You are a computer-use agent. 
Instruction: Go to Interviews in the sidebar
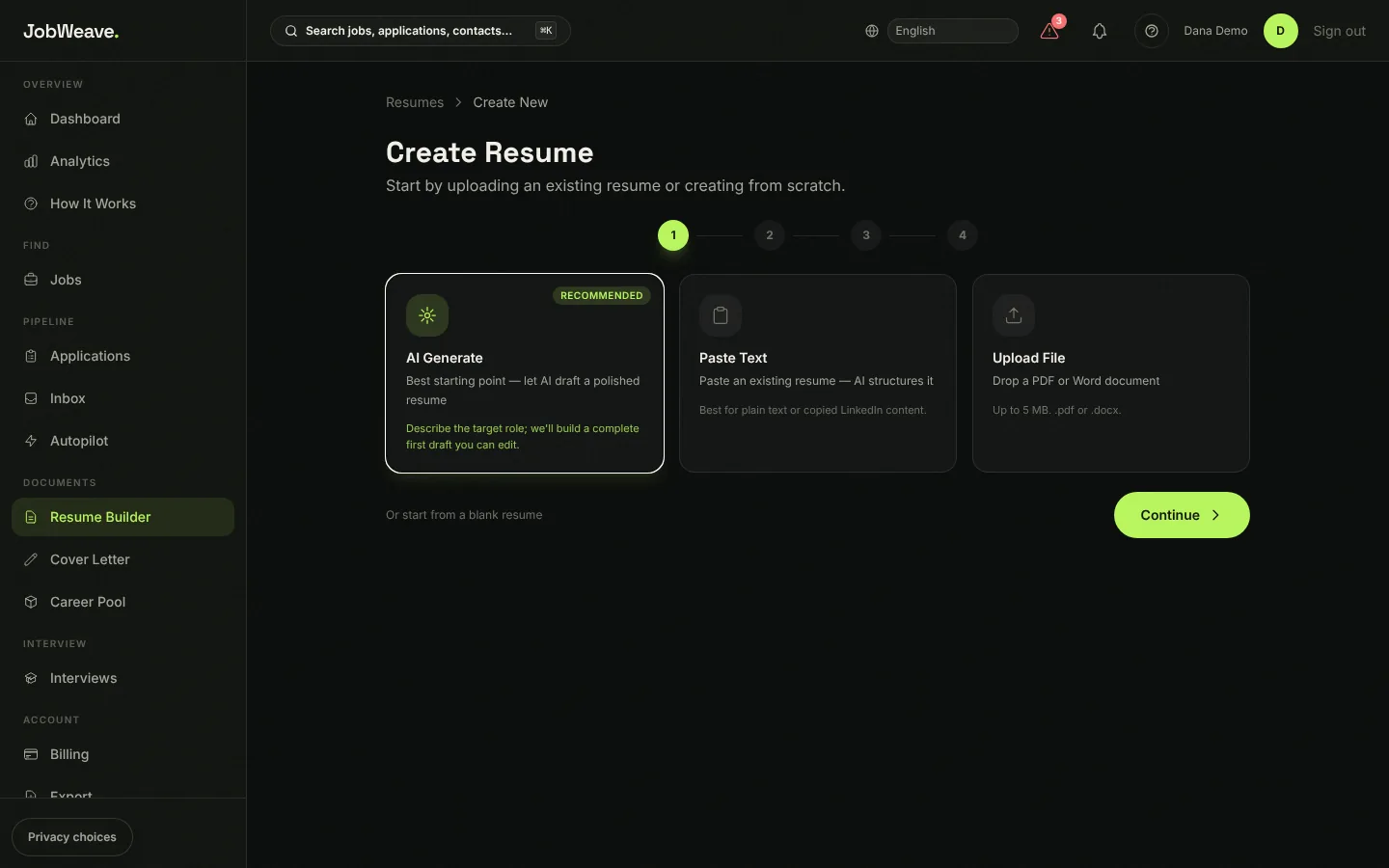point(123,678)
